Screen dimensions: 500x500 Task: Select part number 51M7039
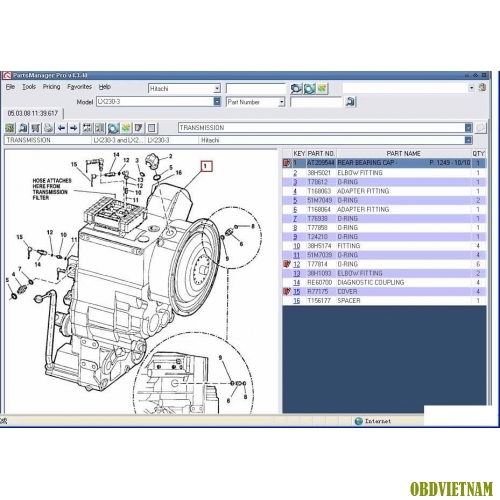coord(319,255)
